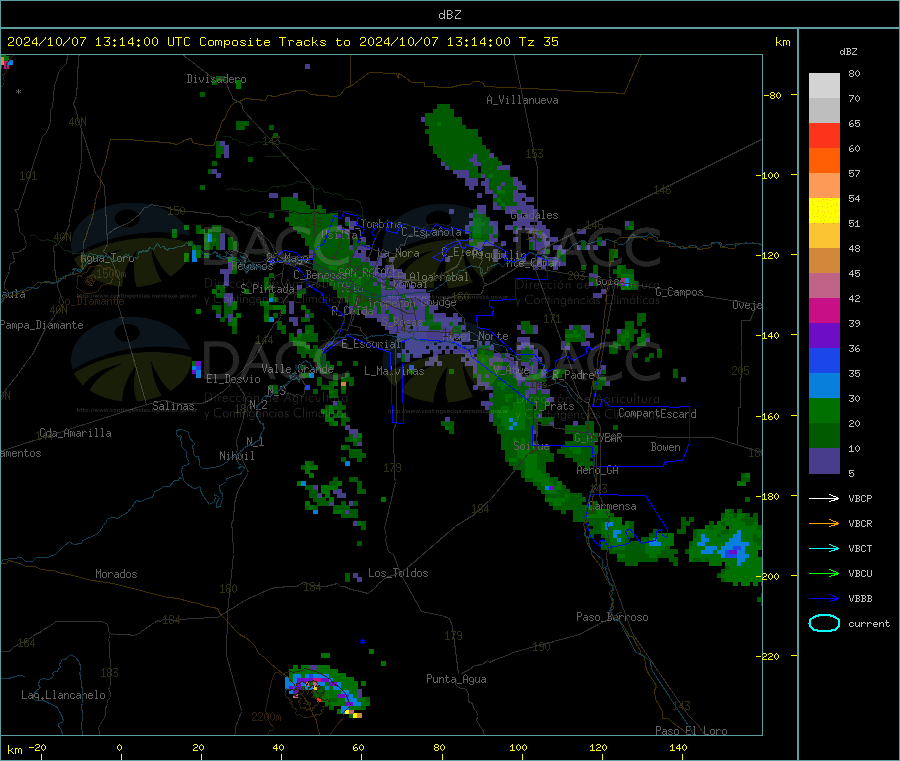Screen dimensions: 900x761
Task: Click the El_Desvio location label
Action: point(233,379)
